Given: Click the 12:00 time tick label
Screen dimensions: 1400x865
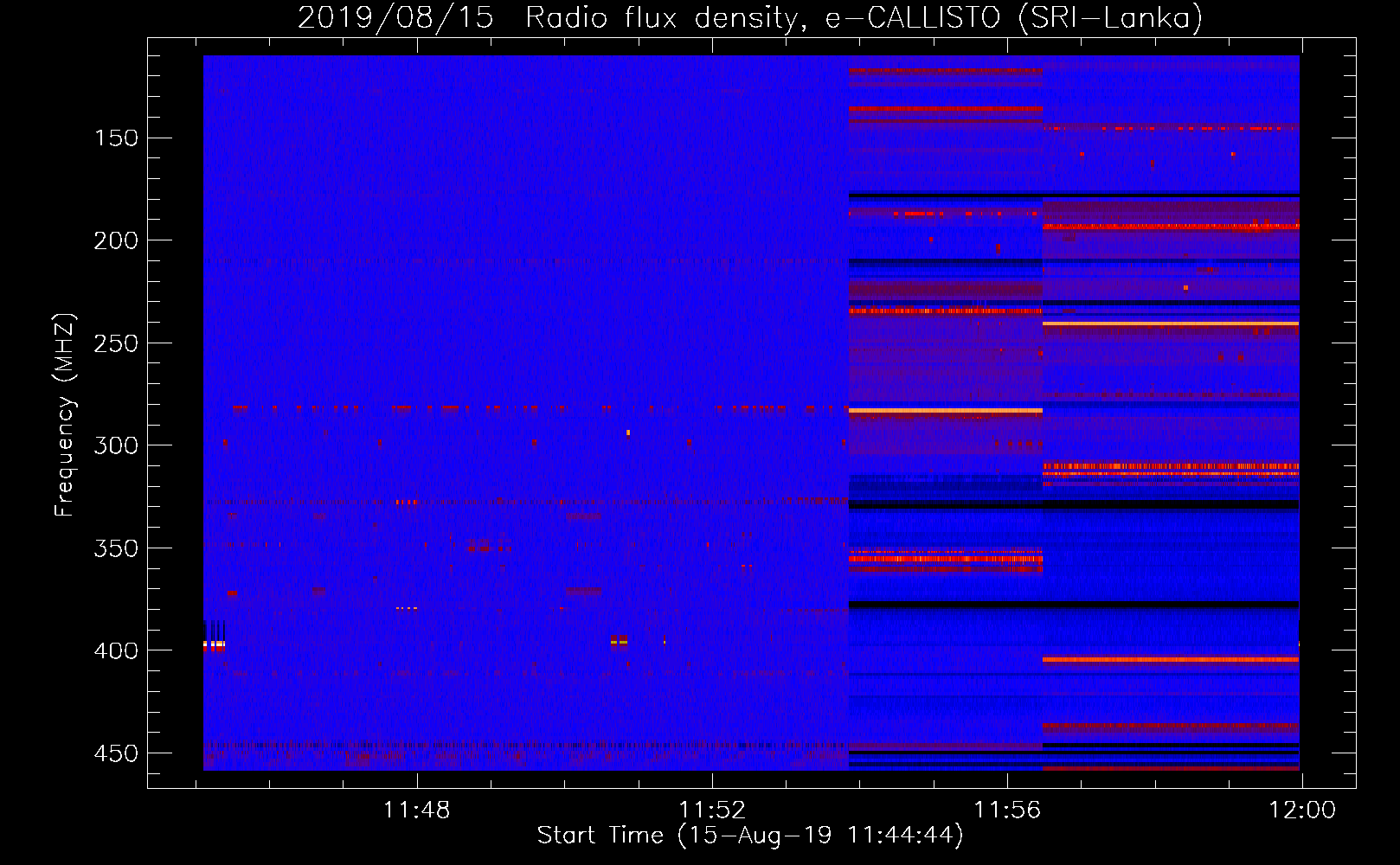Looking at the screenshot, I should point(1302,811).
